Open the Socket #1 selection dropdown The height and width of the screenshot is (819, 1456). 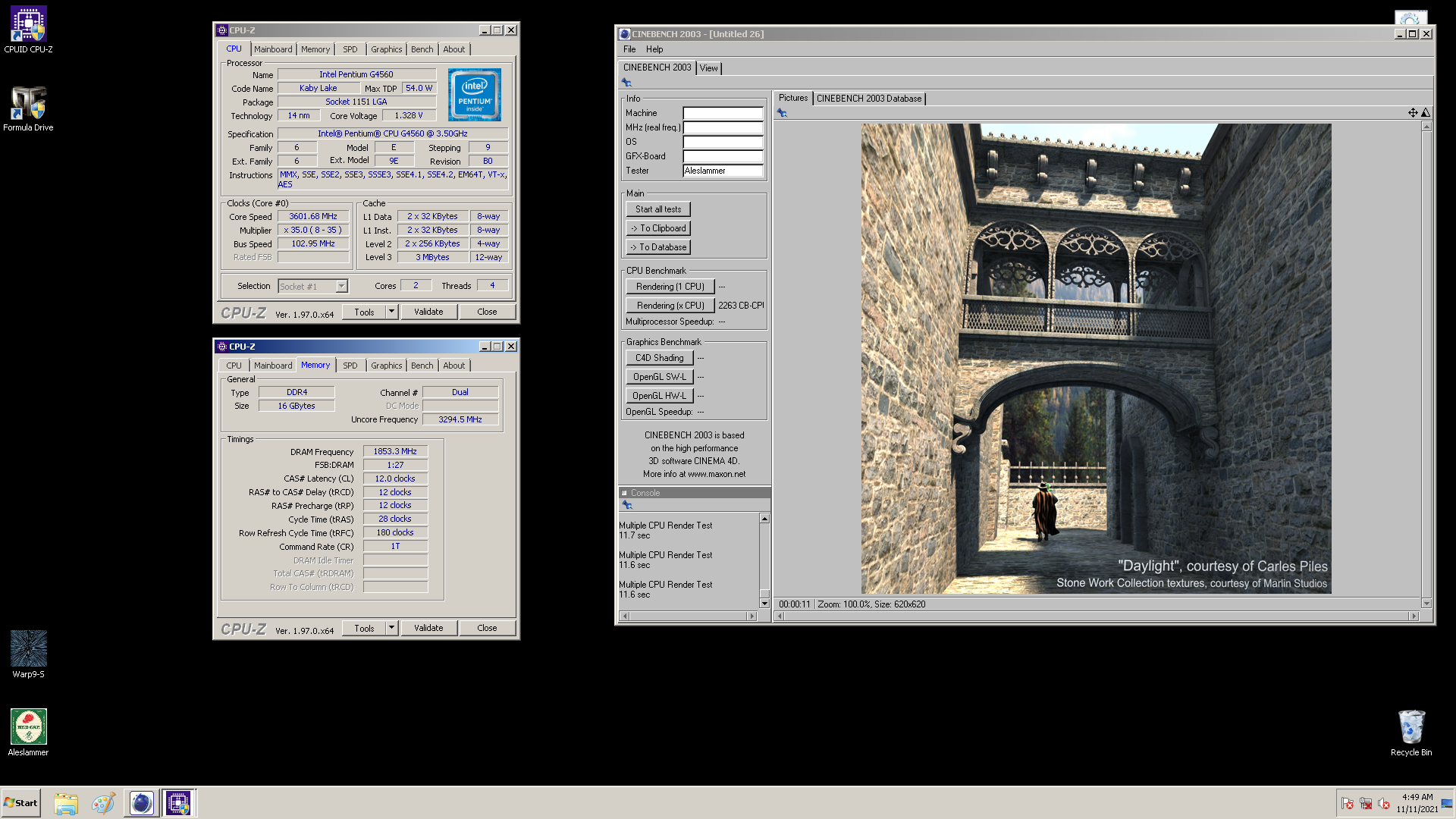[341, 287]
